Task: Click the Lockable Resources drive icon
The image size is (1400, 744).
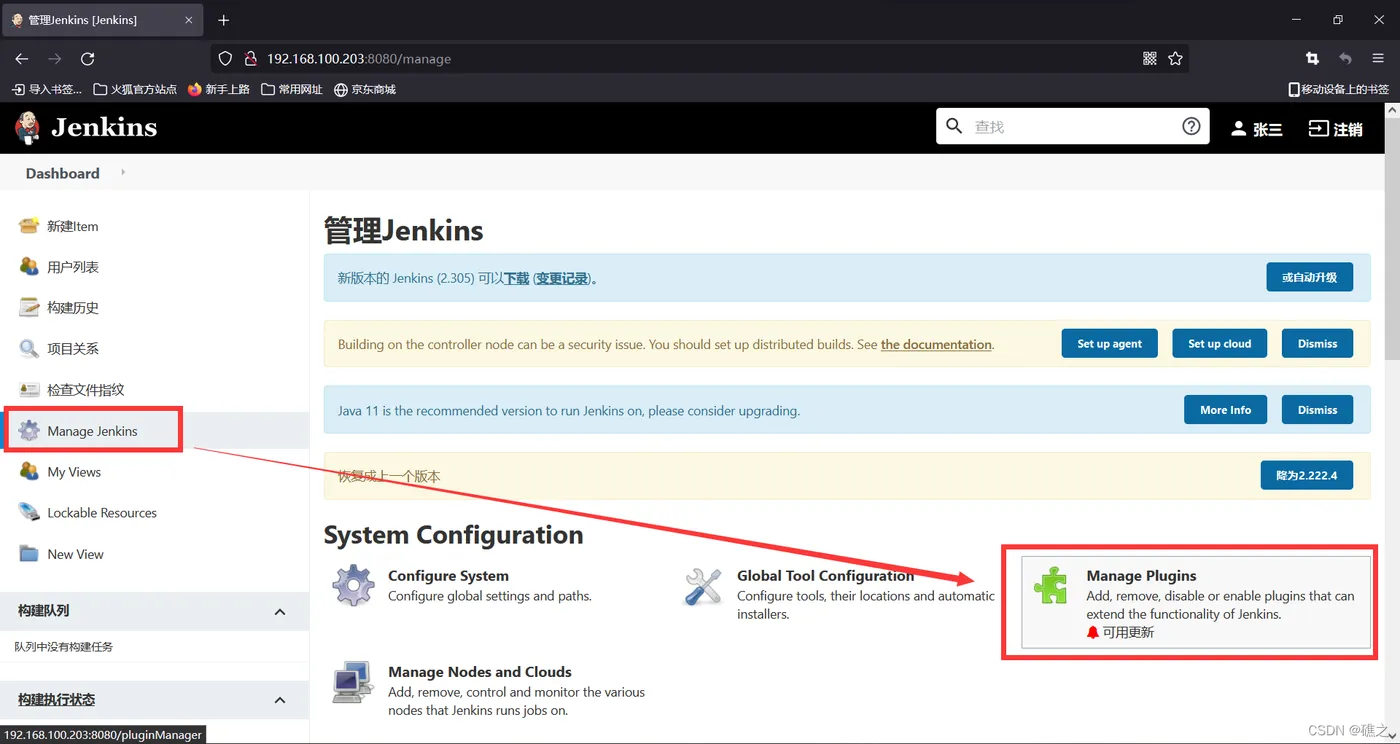Action: [x=29, y=513]
